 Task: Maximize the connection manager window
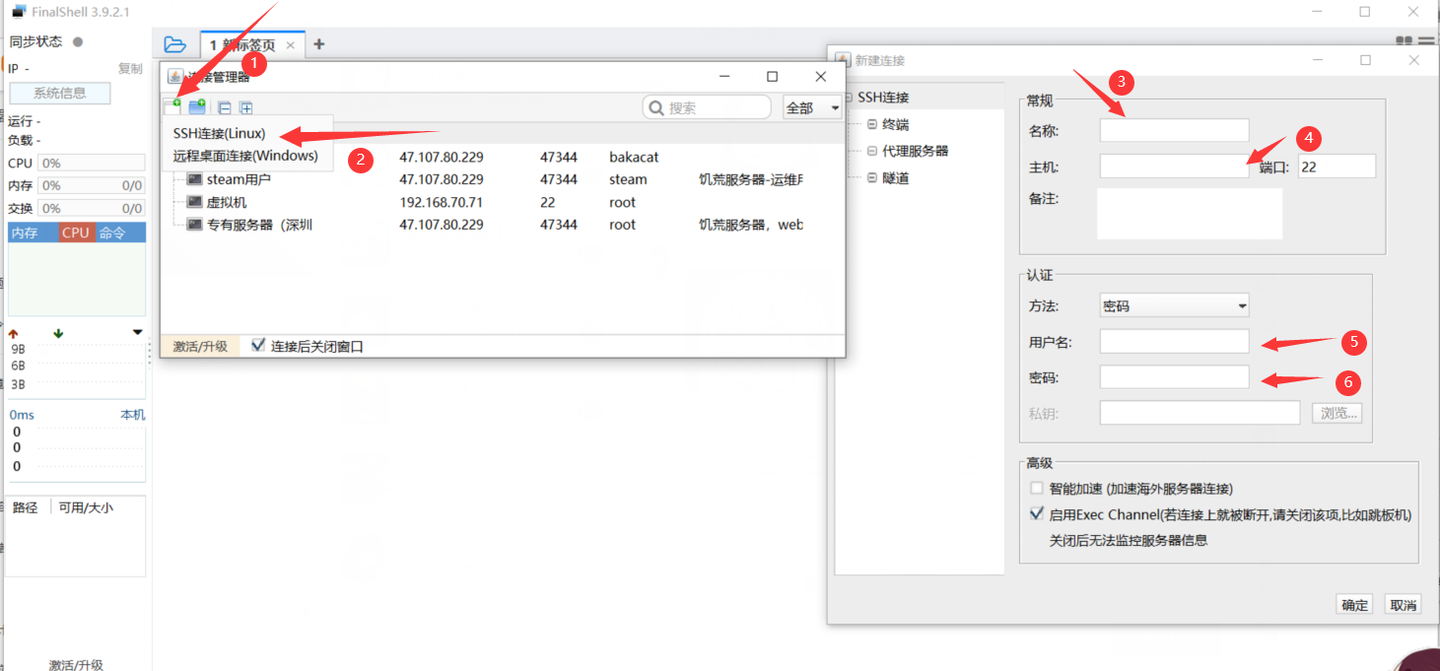click(772, 76)
